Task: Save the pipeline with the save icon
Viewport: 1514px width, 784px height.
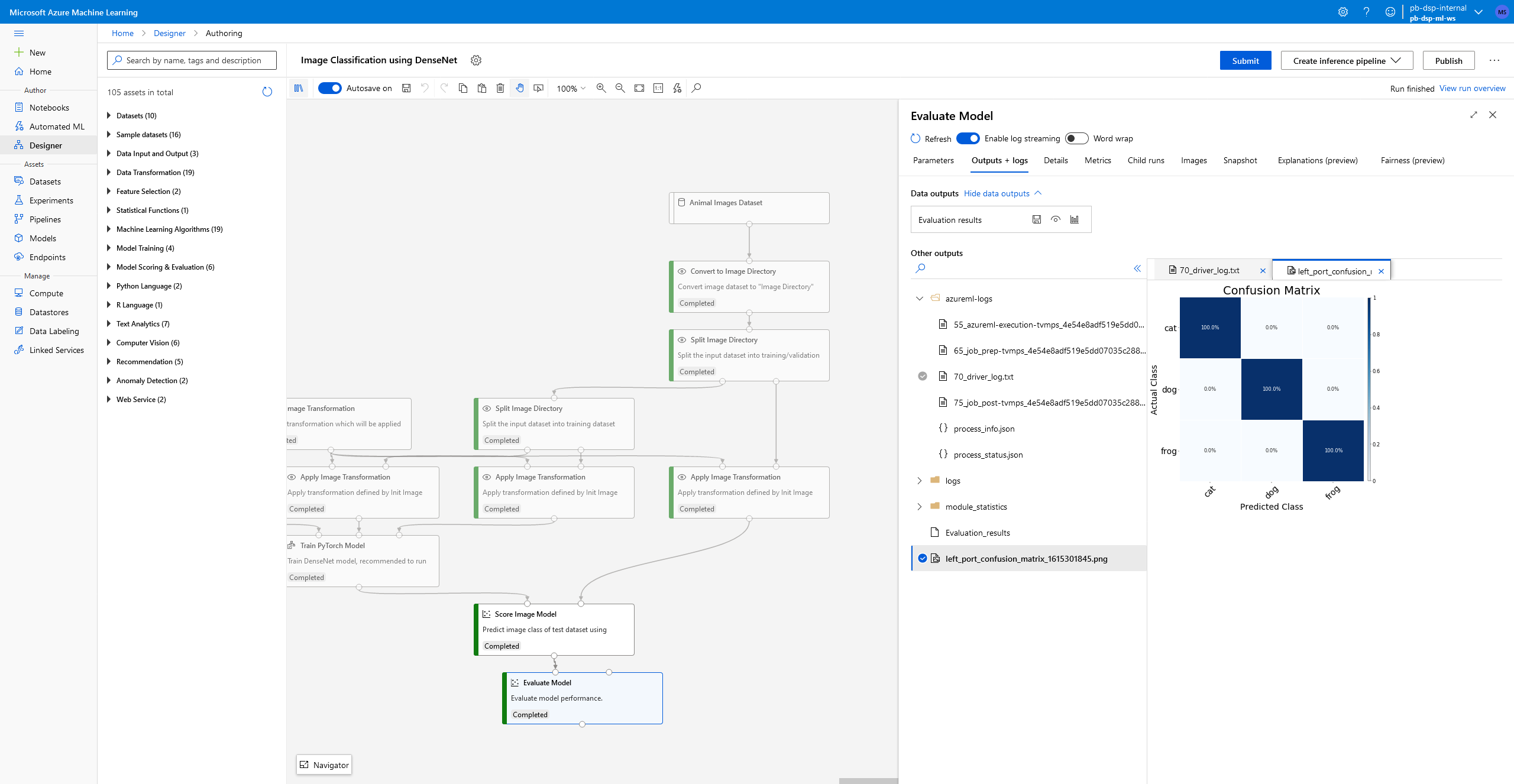Action: (406, 88)
